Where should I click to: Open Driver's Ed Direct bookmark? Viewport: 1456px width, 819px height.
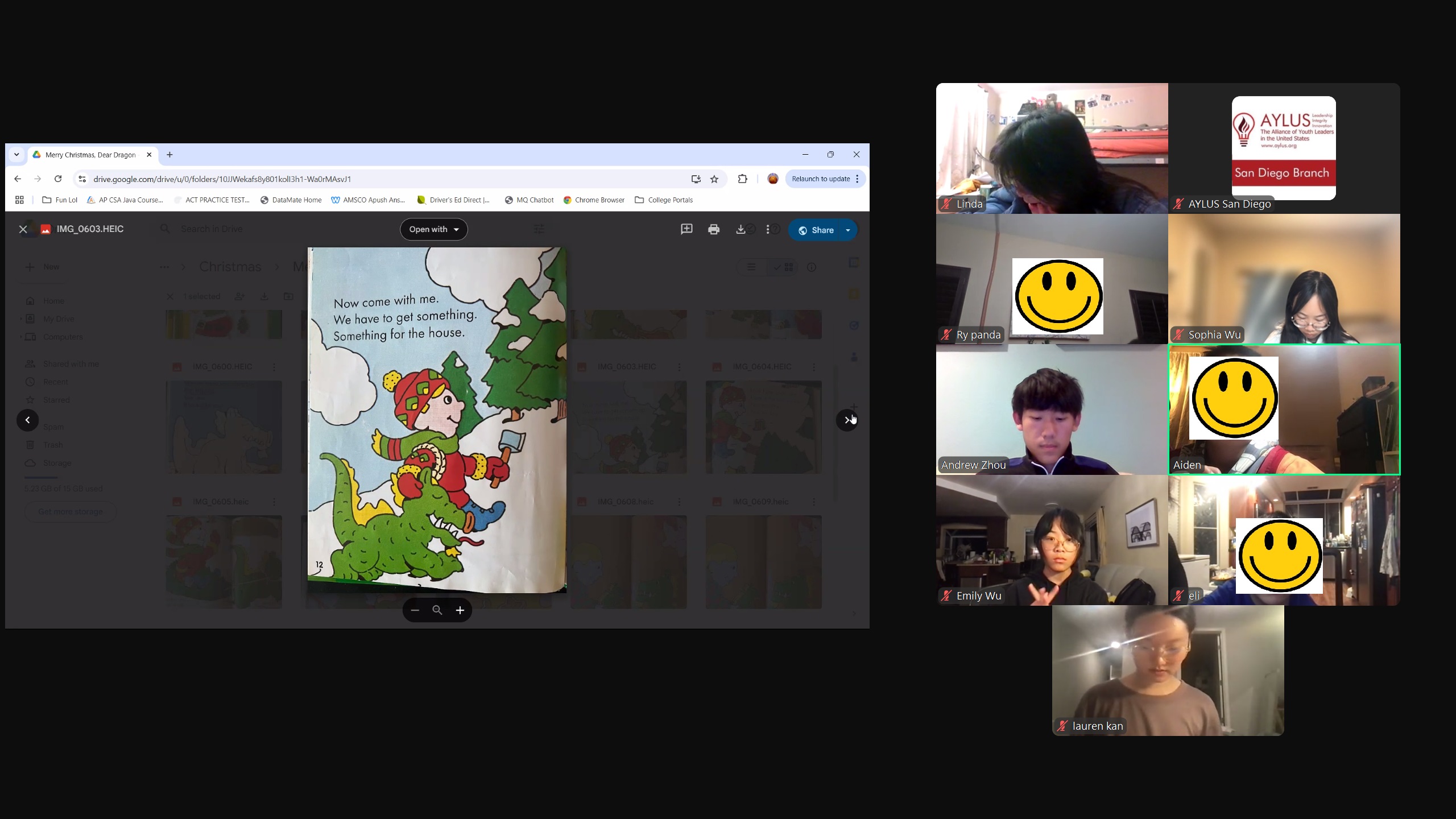pyautogui.click(x=453, y=200)
